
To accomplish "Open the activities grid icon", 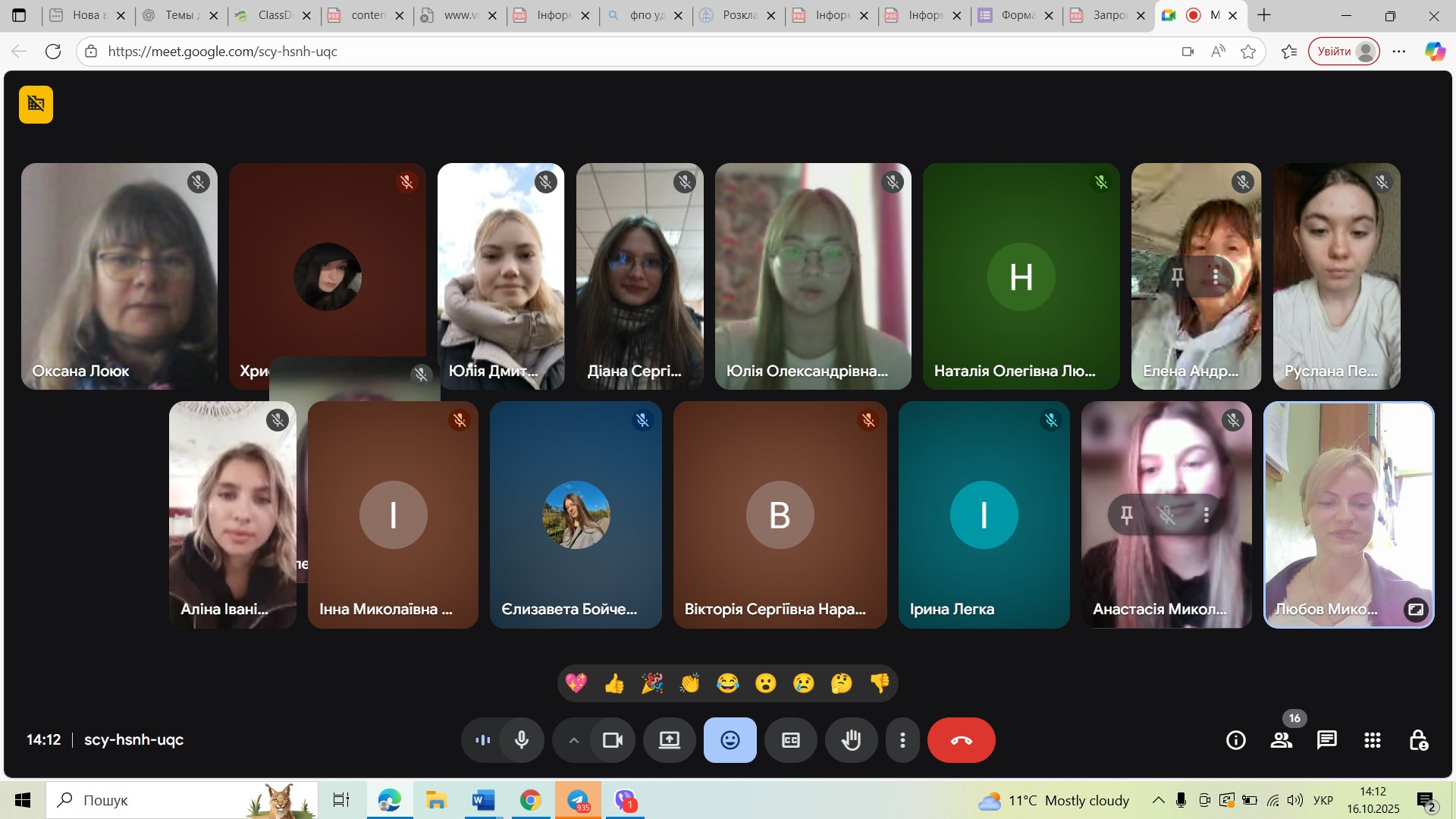I will [1372, 740].
